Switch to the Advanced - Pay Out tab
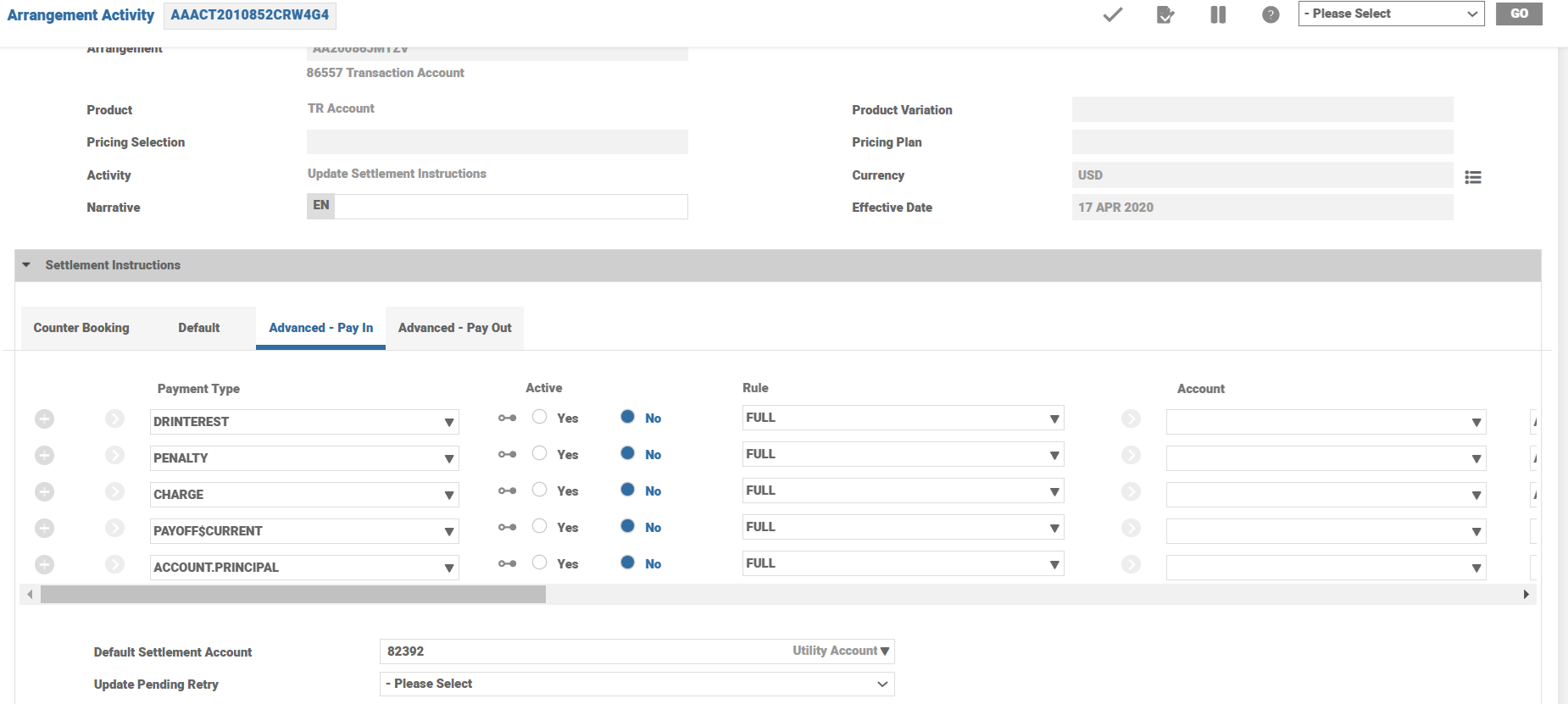 click(454, 328)
